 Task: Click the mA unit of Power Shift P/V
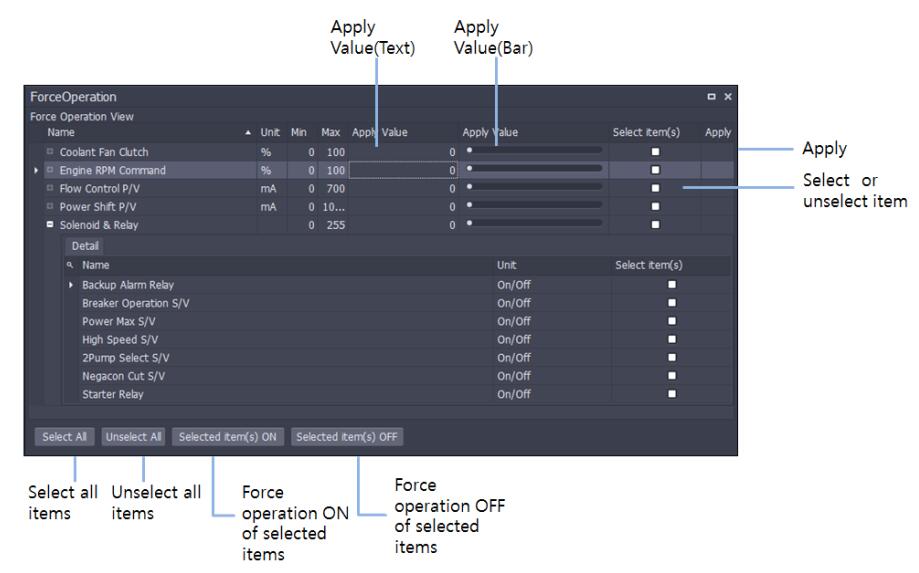(268, 206)
